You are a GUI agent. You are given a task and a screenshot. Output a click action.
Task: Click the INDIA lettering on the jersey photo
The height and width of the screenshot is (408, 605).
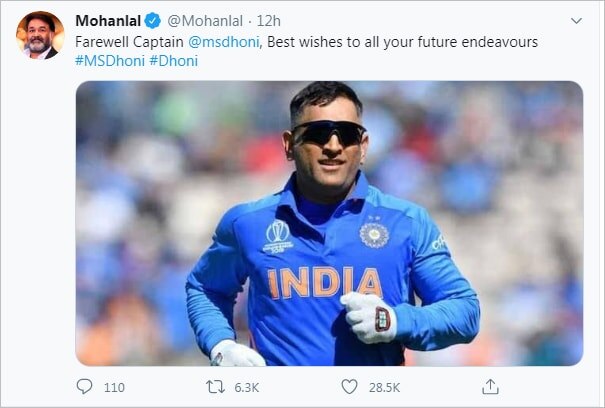click(x=325, y=283)
